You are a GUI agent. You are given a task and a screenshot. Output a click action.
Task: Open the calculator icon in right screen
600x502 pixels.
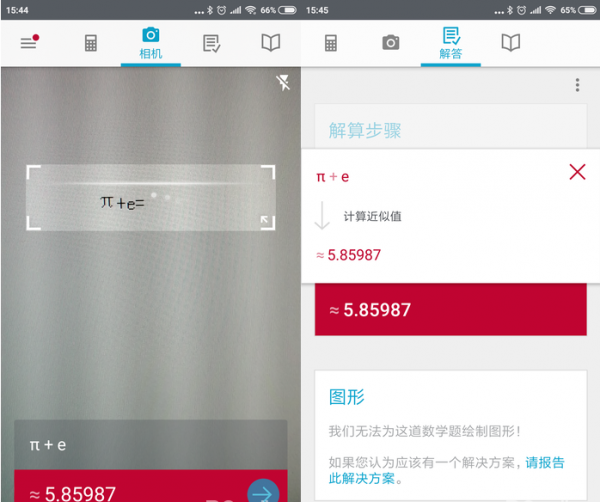tap(331, 43)
